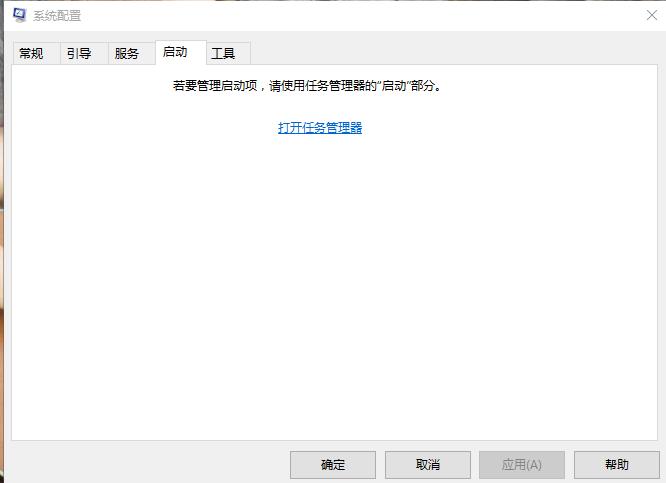Go to the 工具 tab
This screenshot has height=483, width=666.
coord(228,54)
